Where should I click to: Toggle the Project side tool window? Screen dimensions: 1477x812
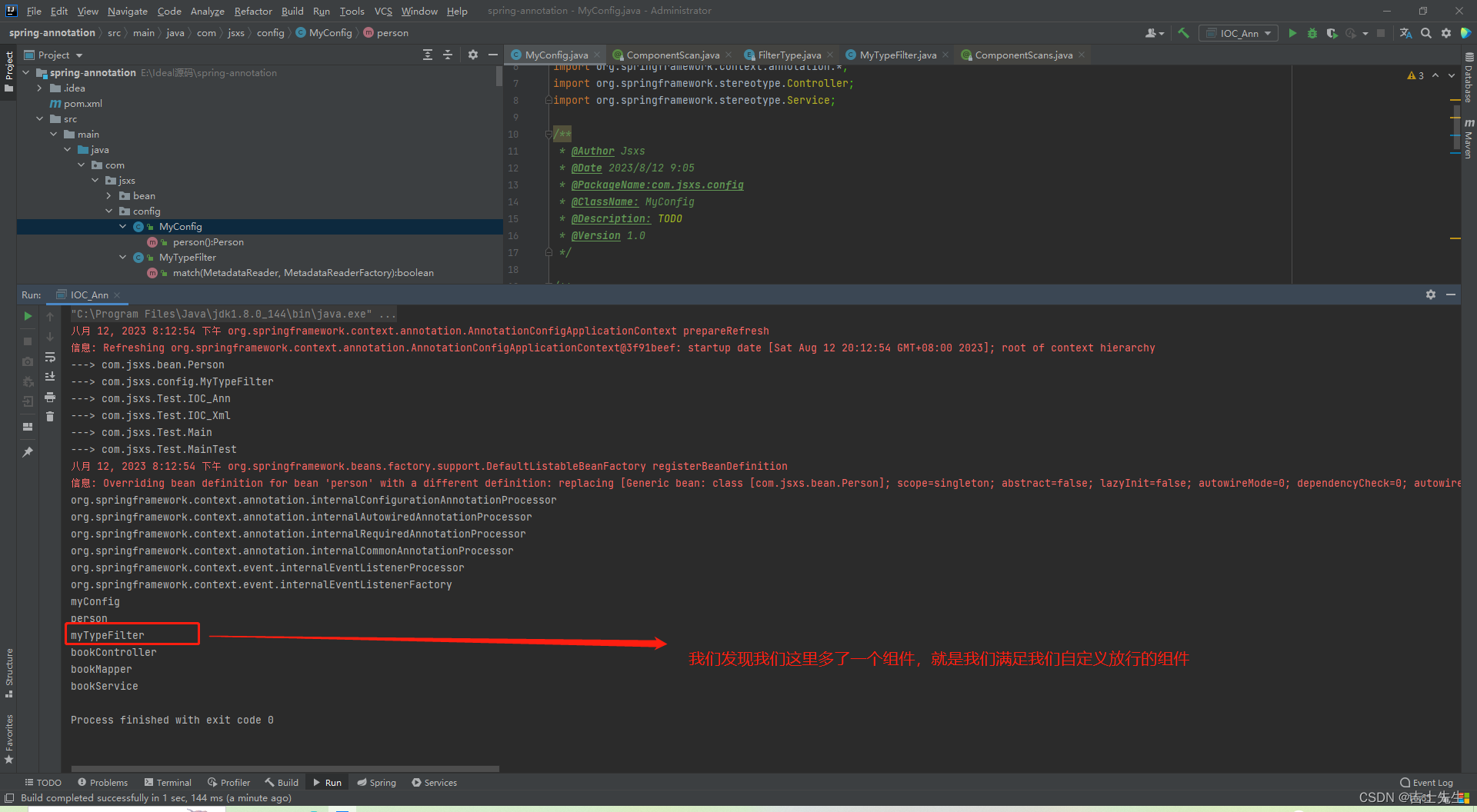tap(8, 72)
